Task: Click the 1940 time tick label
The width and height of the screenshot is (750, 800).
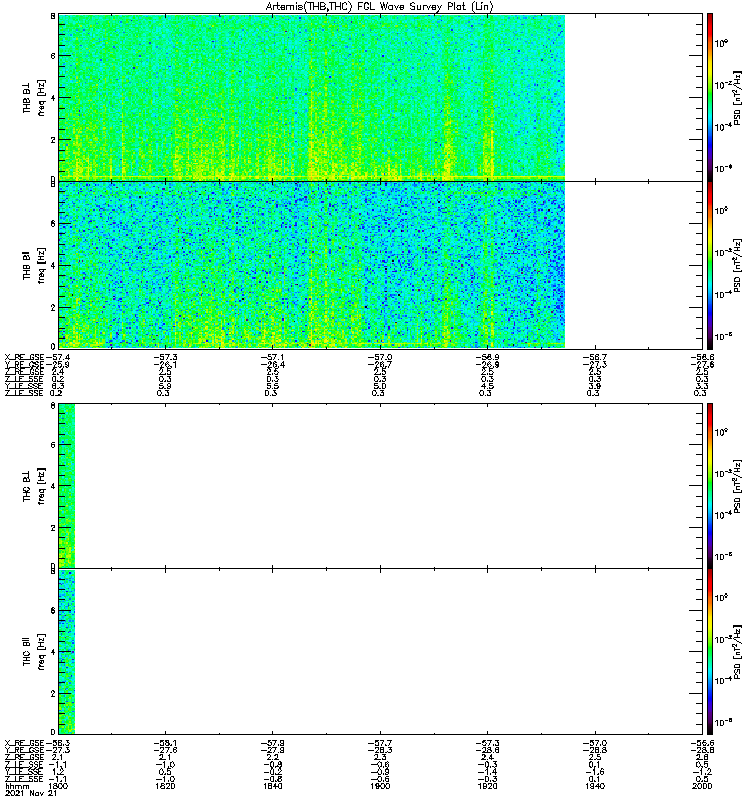Action: 597,787
